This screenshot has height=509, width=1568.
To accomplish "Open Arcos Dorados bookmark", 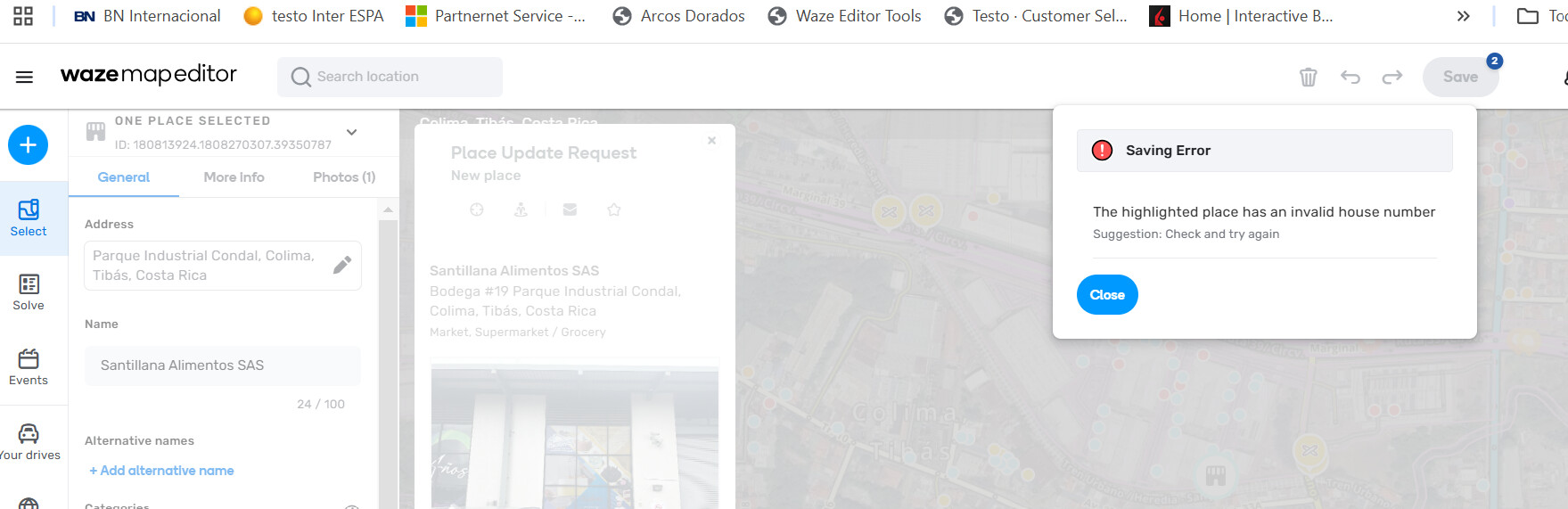I will tap(679, 16).
